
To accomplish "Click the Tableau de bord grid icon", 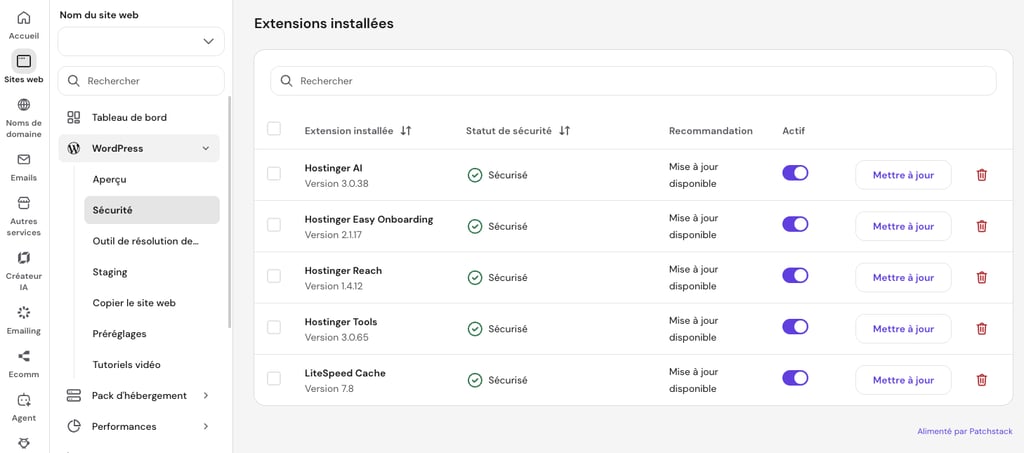I will [74, 117].
